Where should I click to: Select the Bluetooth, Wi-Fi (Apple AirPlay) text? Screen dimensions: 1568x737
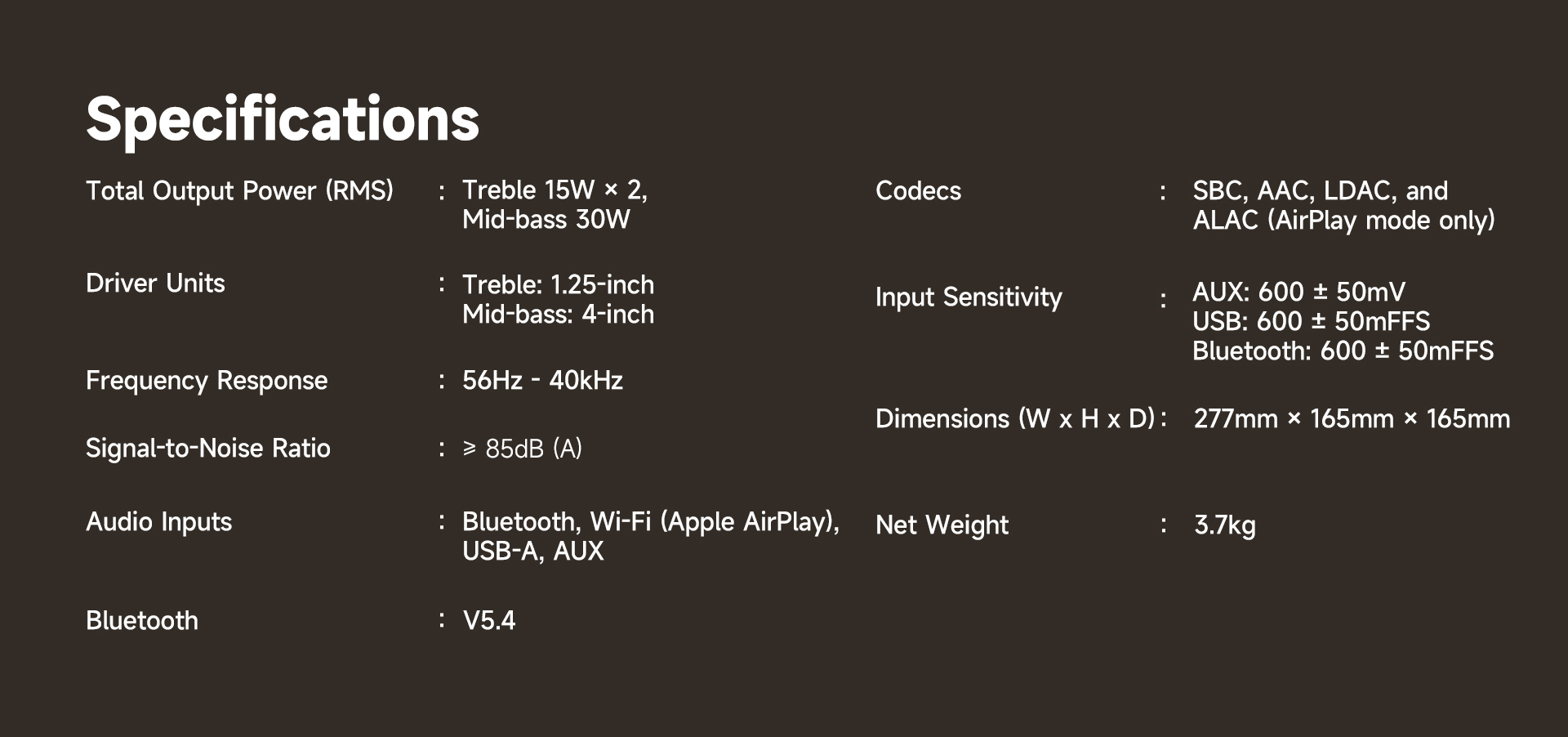[650, 522]
